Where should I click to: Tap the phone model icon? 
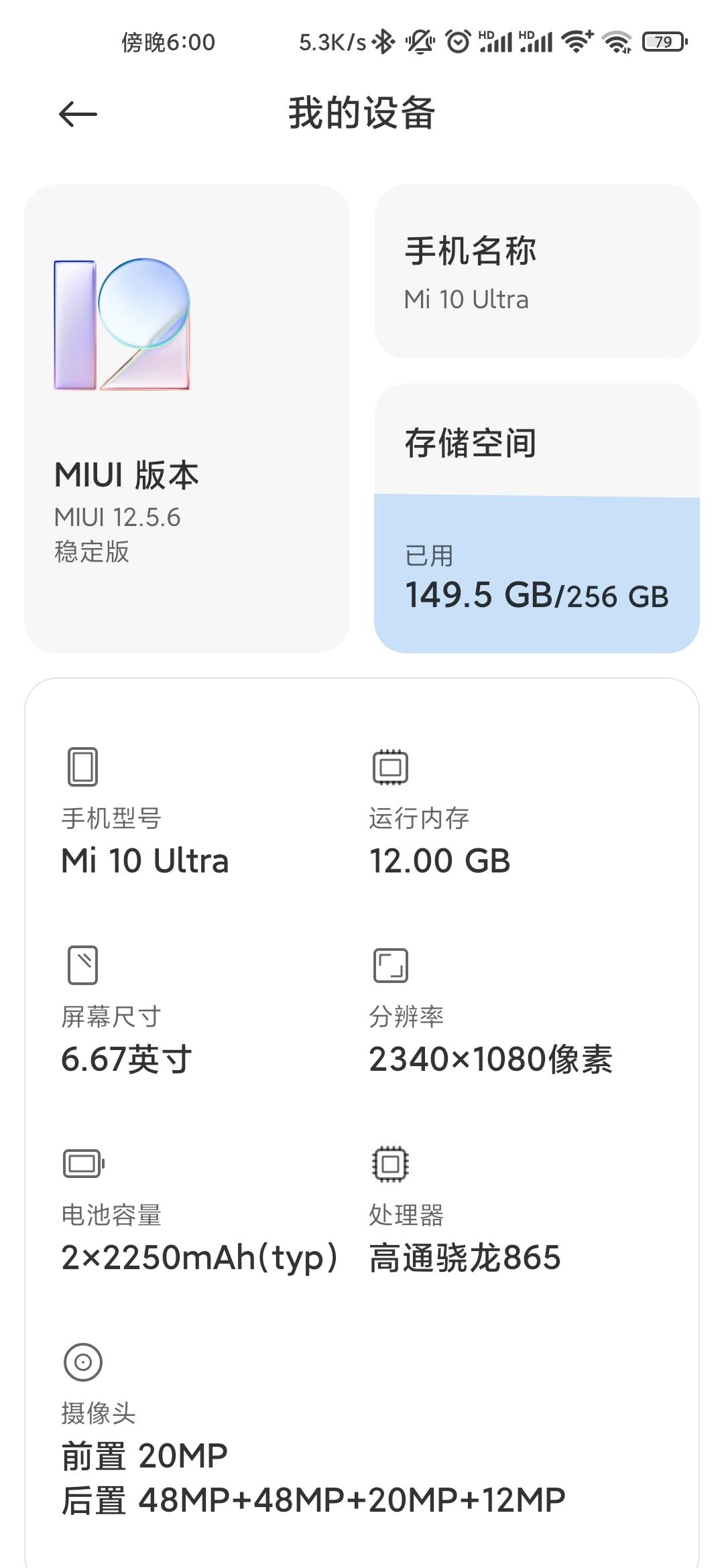[x=82, y=767]
